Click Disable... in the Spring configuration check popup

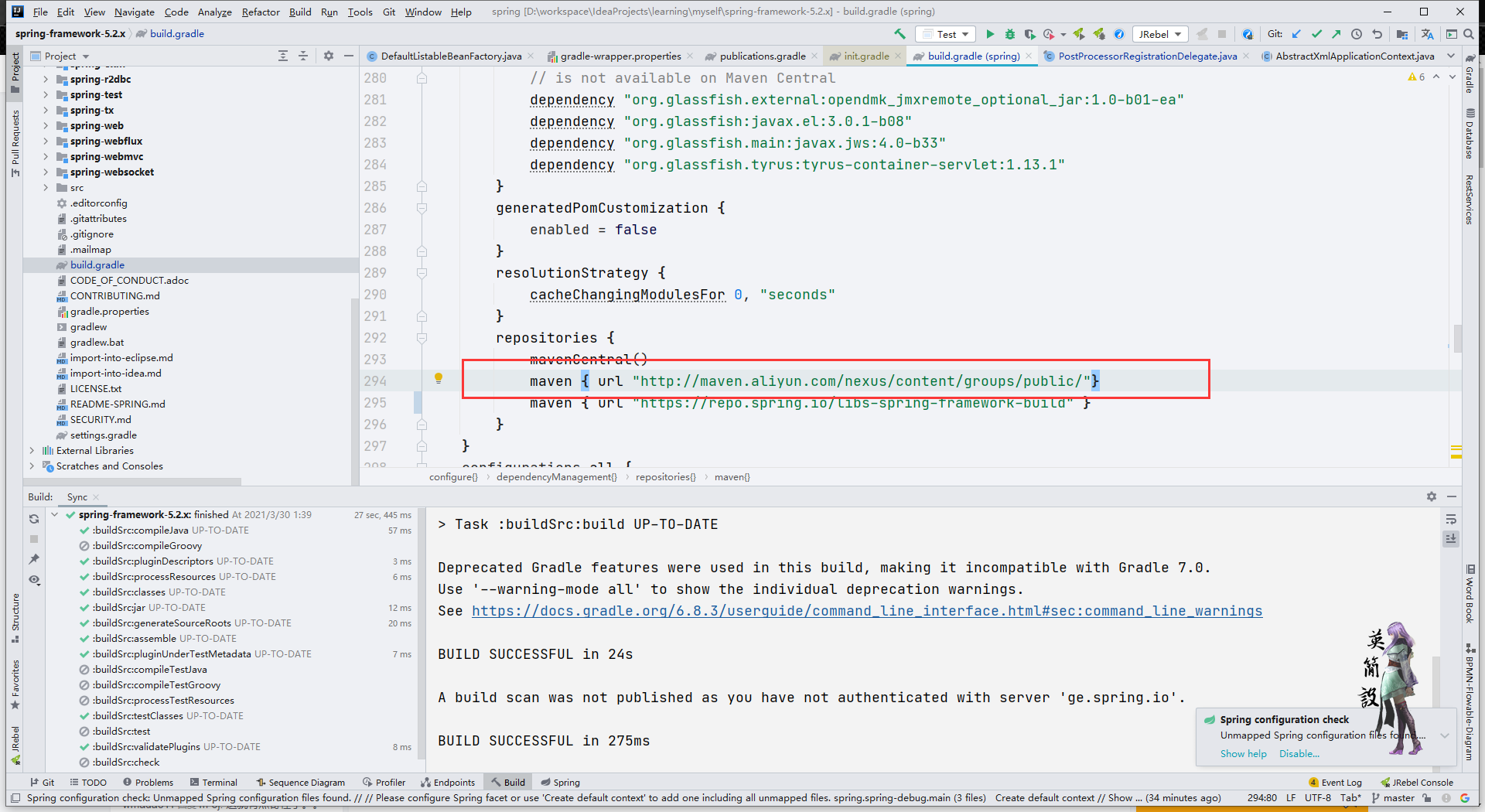pyautogui.click(x=1299, y=754)
